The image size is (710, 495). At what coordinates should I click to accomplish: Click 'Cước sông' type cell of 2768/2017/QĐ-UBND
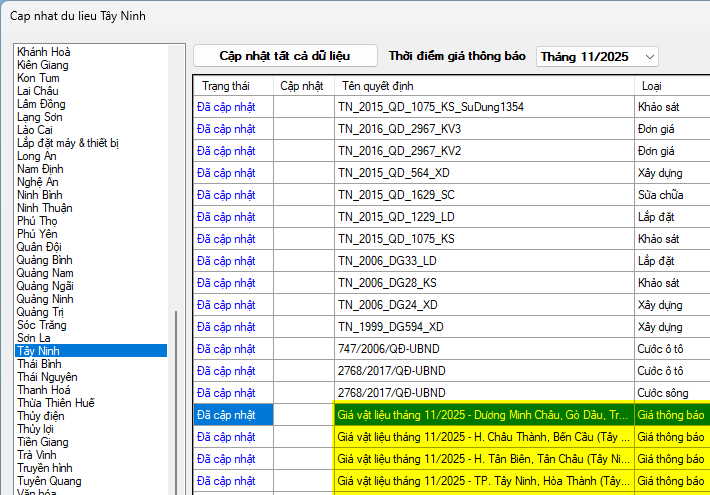[665, 393]
